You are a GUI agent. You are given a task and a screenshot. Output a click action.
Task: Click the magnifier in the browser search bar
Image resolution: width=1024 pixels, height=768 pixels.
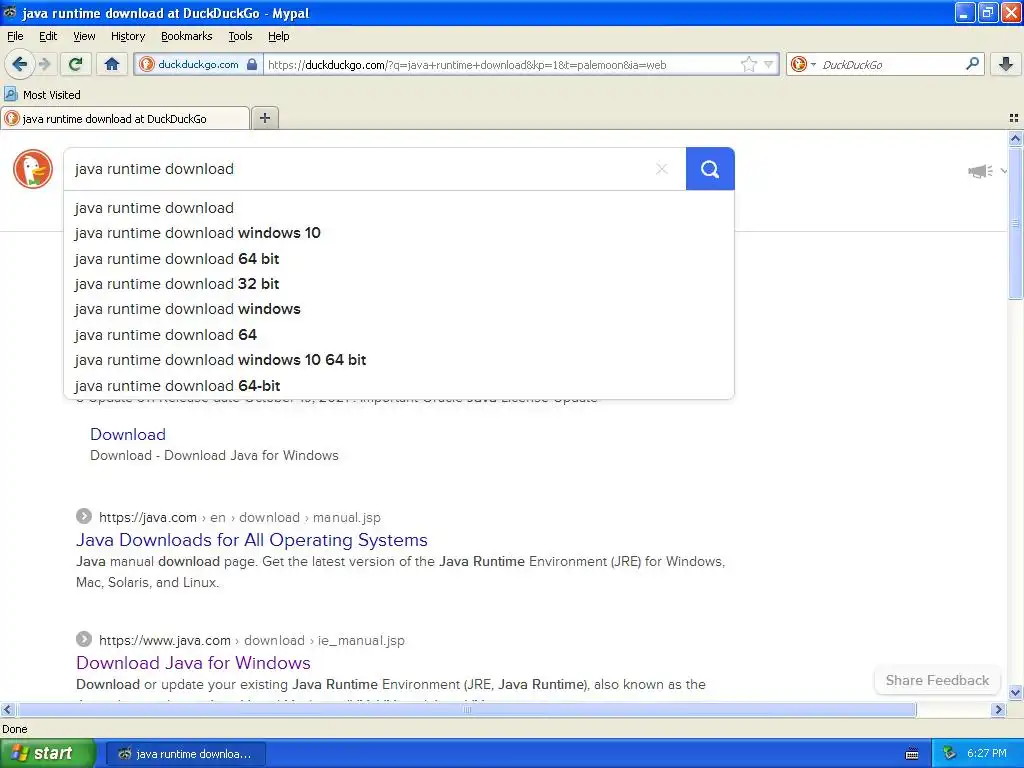(972, 63)
